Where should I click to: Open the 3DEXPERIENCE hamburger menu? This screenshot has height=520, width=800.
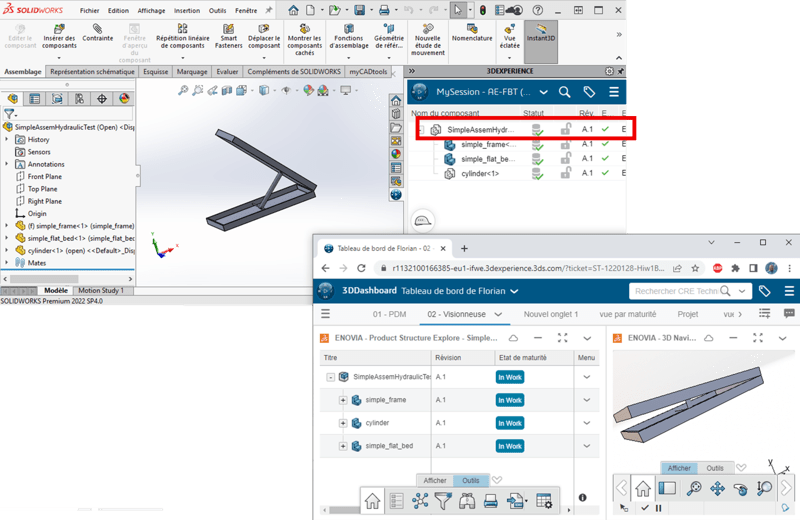coord(614,92)
